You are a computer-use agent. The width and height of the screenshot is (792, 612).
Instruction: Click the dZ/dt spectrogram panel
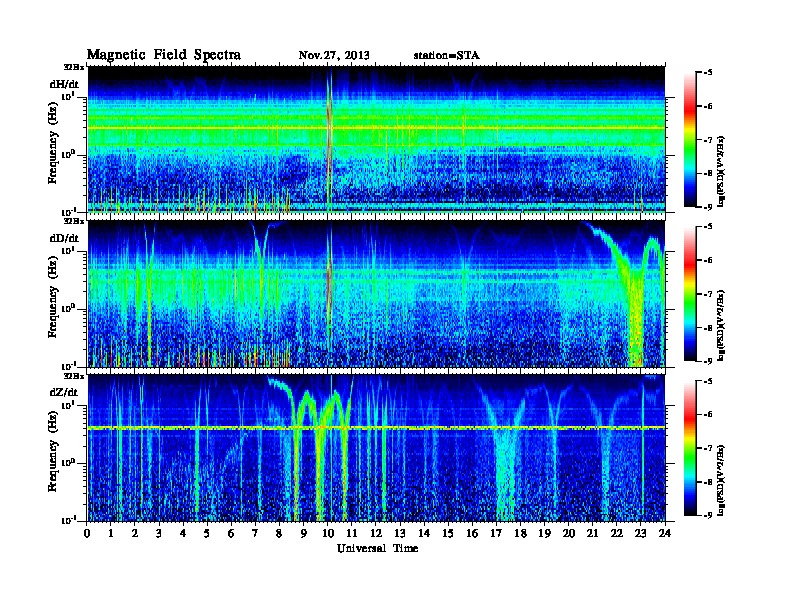(x=376, y=448)
